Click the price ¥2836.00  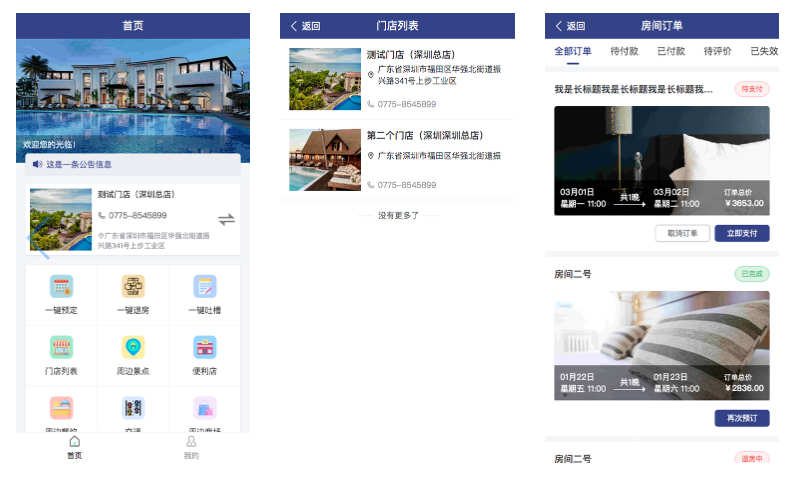[x=744, y=388]
